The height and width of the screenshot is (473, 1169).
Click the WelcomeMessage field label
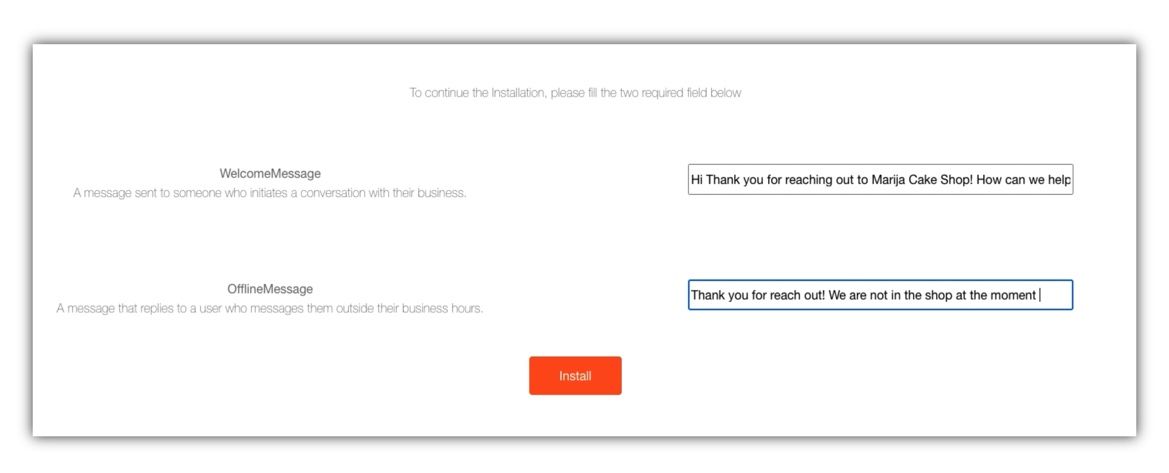click(270, 173)
